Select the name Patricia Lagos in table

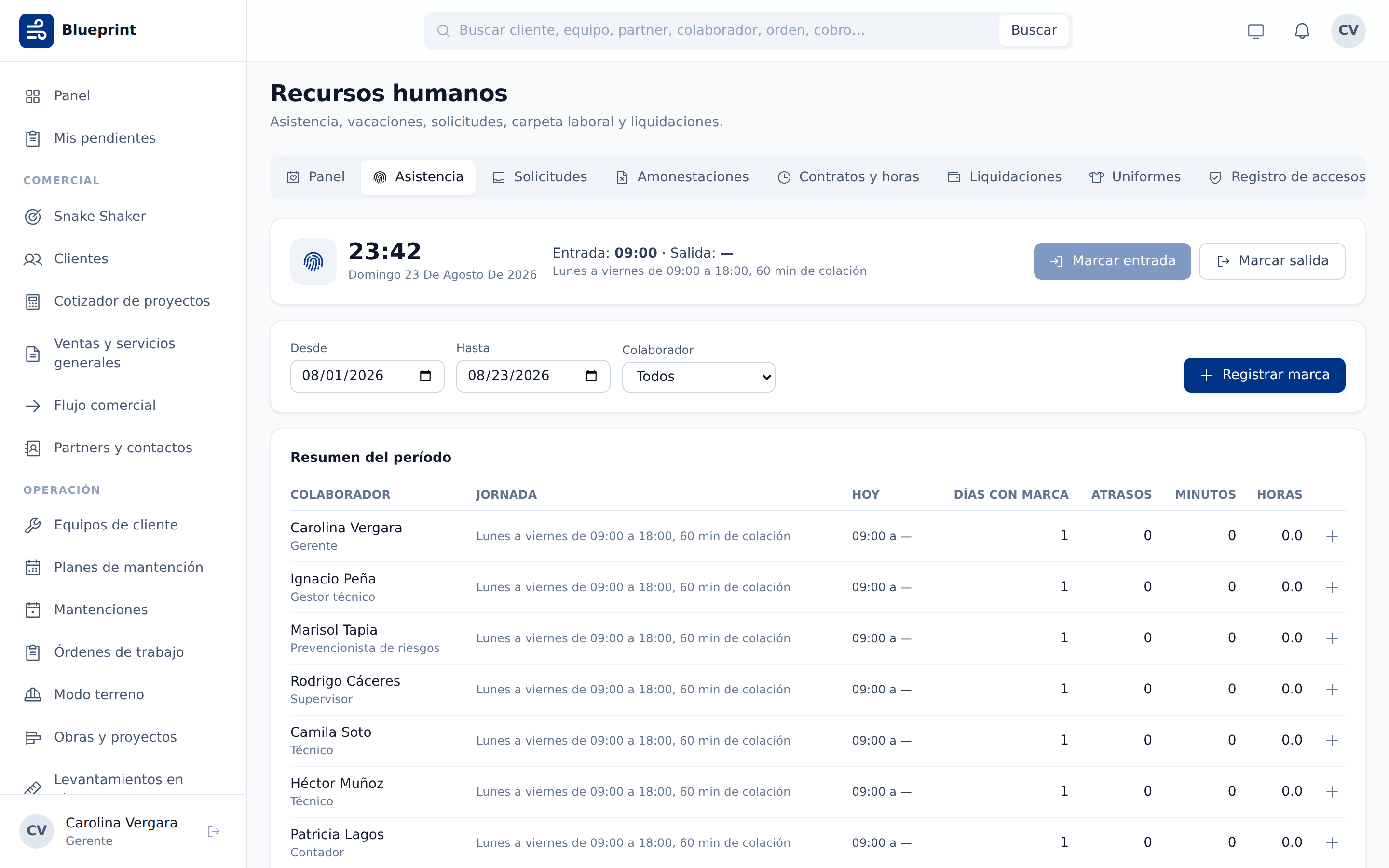(337, 835)
